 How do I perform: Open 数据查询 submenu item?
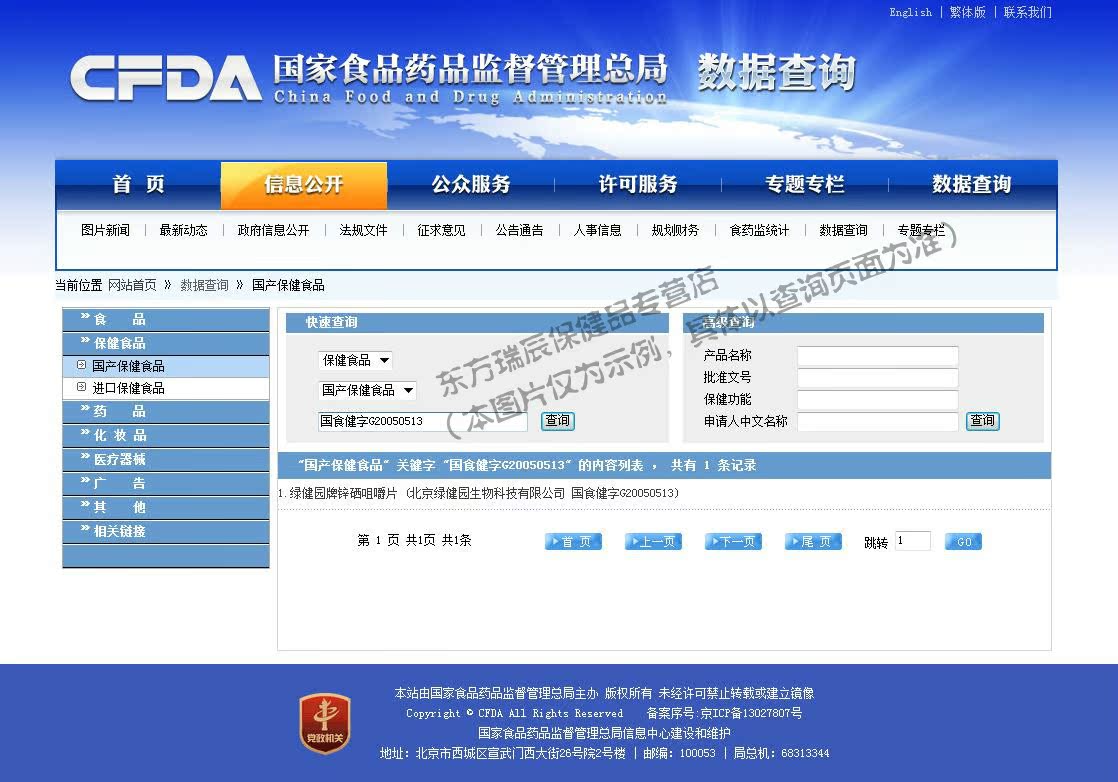(843, 230)
